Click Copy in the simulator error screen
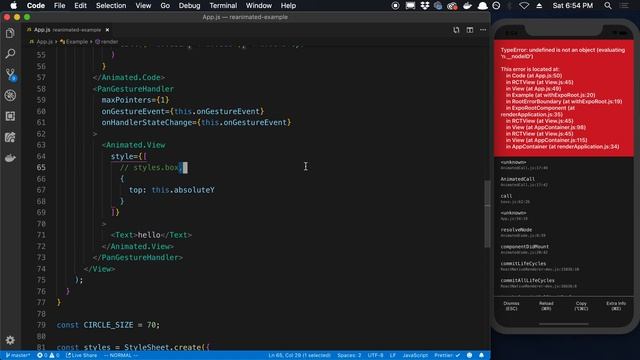This screenshot has height=360, width=640. pyautogui.click(x=581, y=306)
